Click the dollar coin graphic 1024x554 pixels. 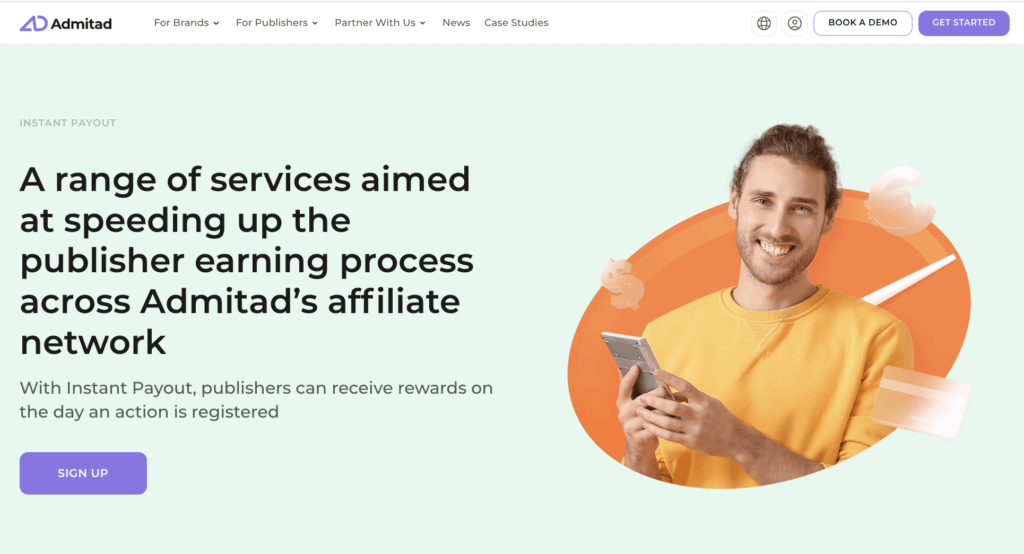623,283
